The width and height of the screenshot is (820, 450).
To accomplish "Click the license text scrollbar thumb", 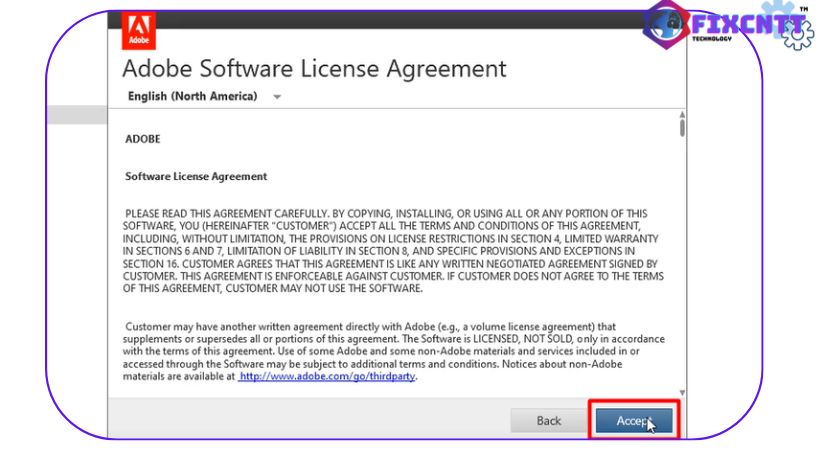I will 682,128.
